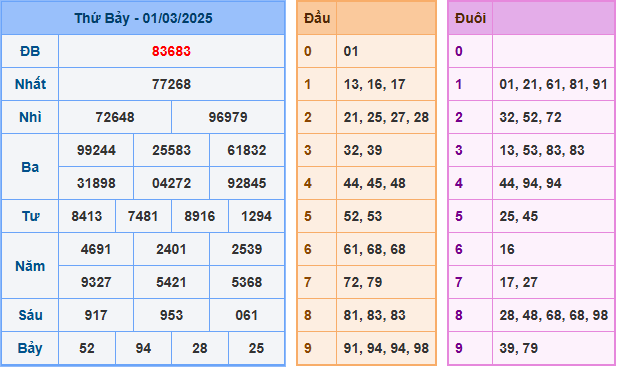Viewport: 617px width, 367px height.
Task: Click Đầu row 9 values 91, 94, 94, 98
Action: click(386, 349)
